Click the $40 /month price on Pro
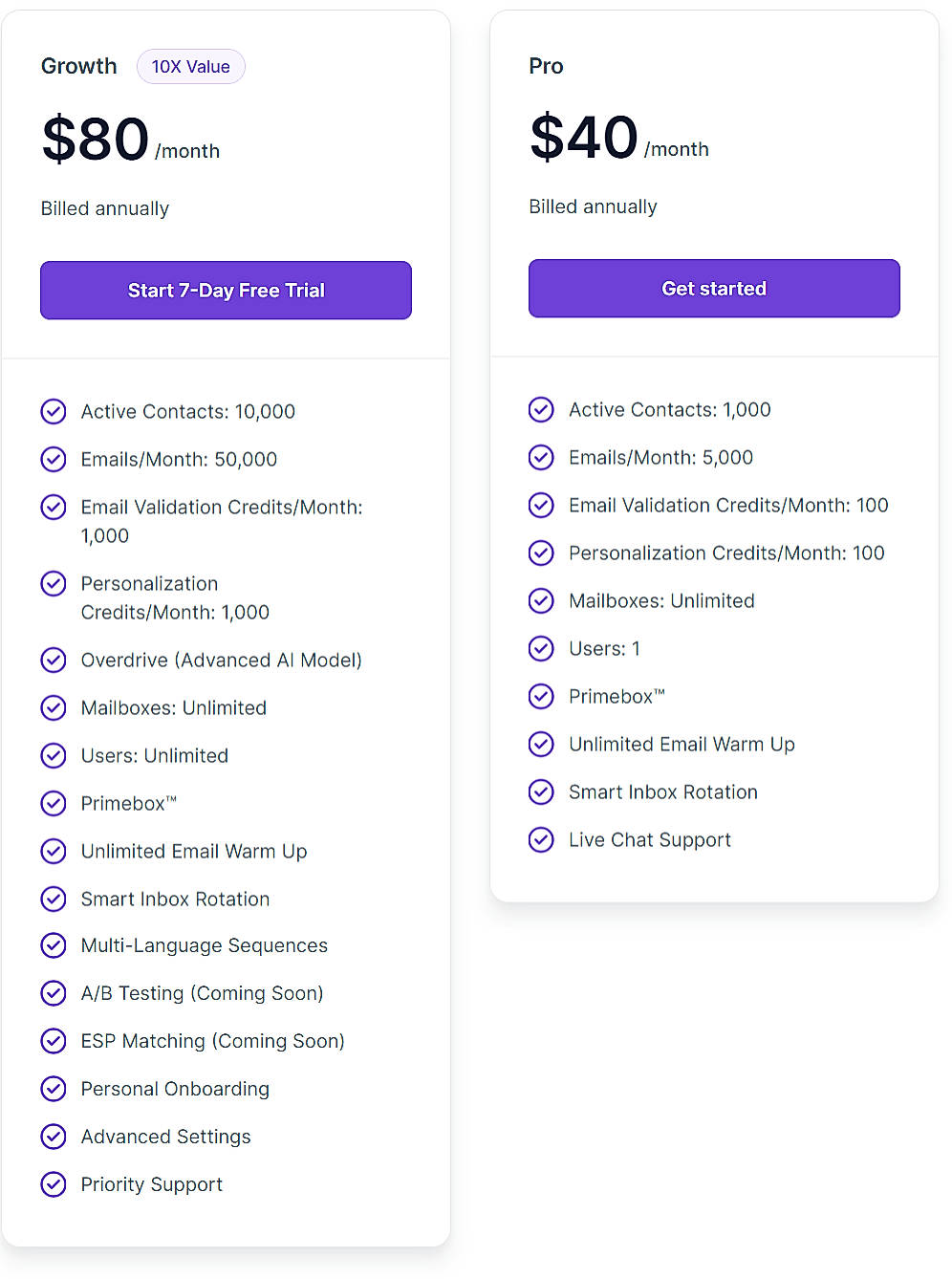 (584, 137)
